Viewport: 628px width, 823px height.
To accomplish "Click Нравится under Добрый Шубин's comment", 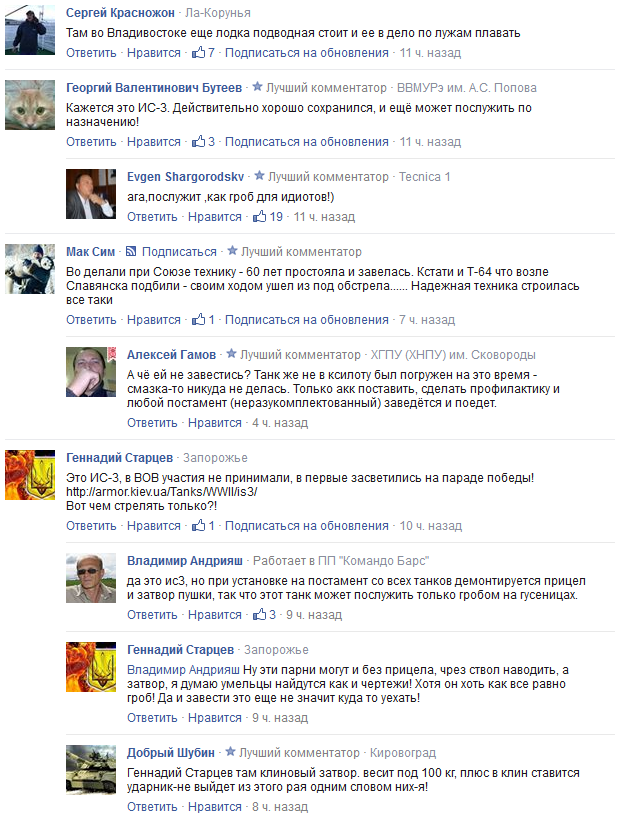I will tap(215, 807).
